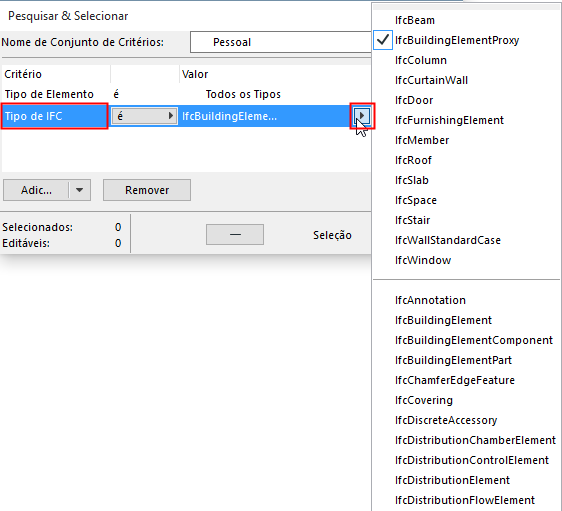562x511 pixels.
Task: Click the Seleção label
Action: (x=332, y=235)
